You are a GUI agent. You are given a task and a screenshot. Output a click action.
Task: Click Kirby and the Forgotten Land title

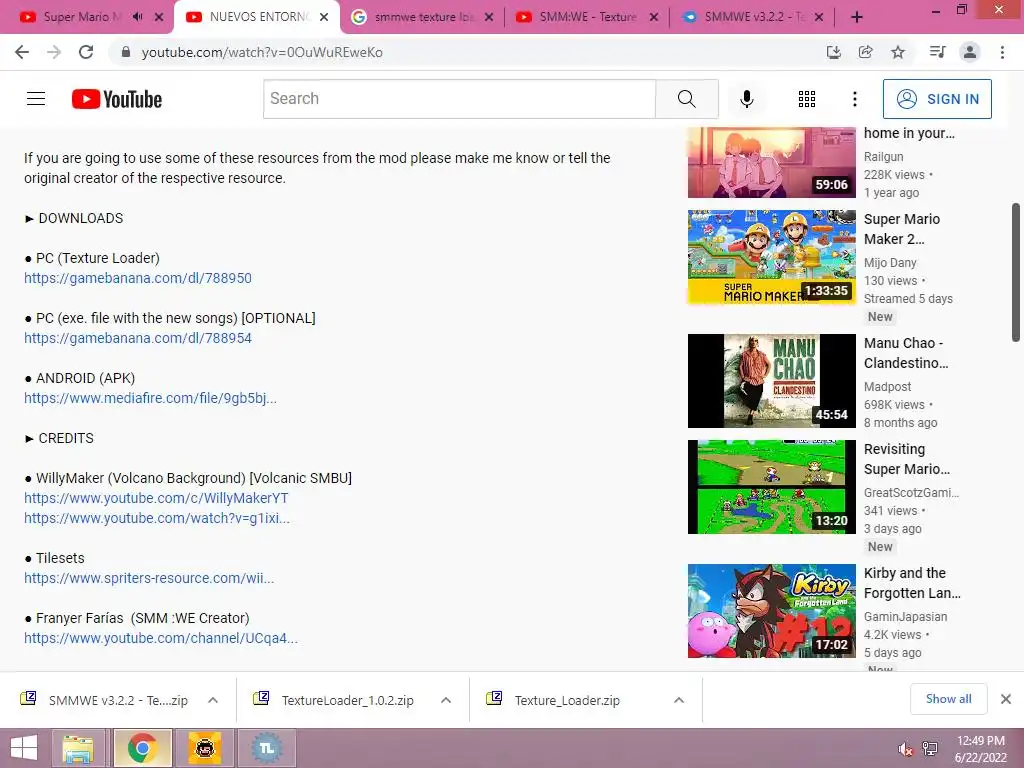(912, 583)
